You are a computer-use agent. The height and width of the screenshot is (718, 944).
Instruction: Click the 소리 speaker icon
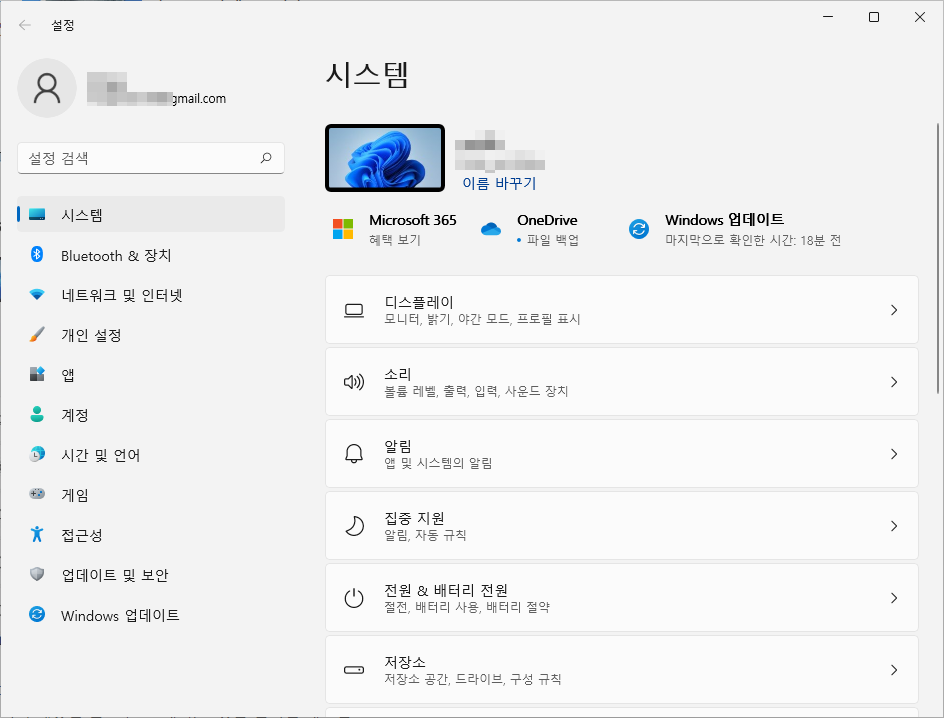pyautogui.click(x=354, y=382)
